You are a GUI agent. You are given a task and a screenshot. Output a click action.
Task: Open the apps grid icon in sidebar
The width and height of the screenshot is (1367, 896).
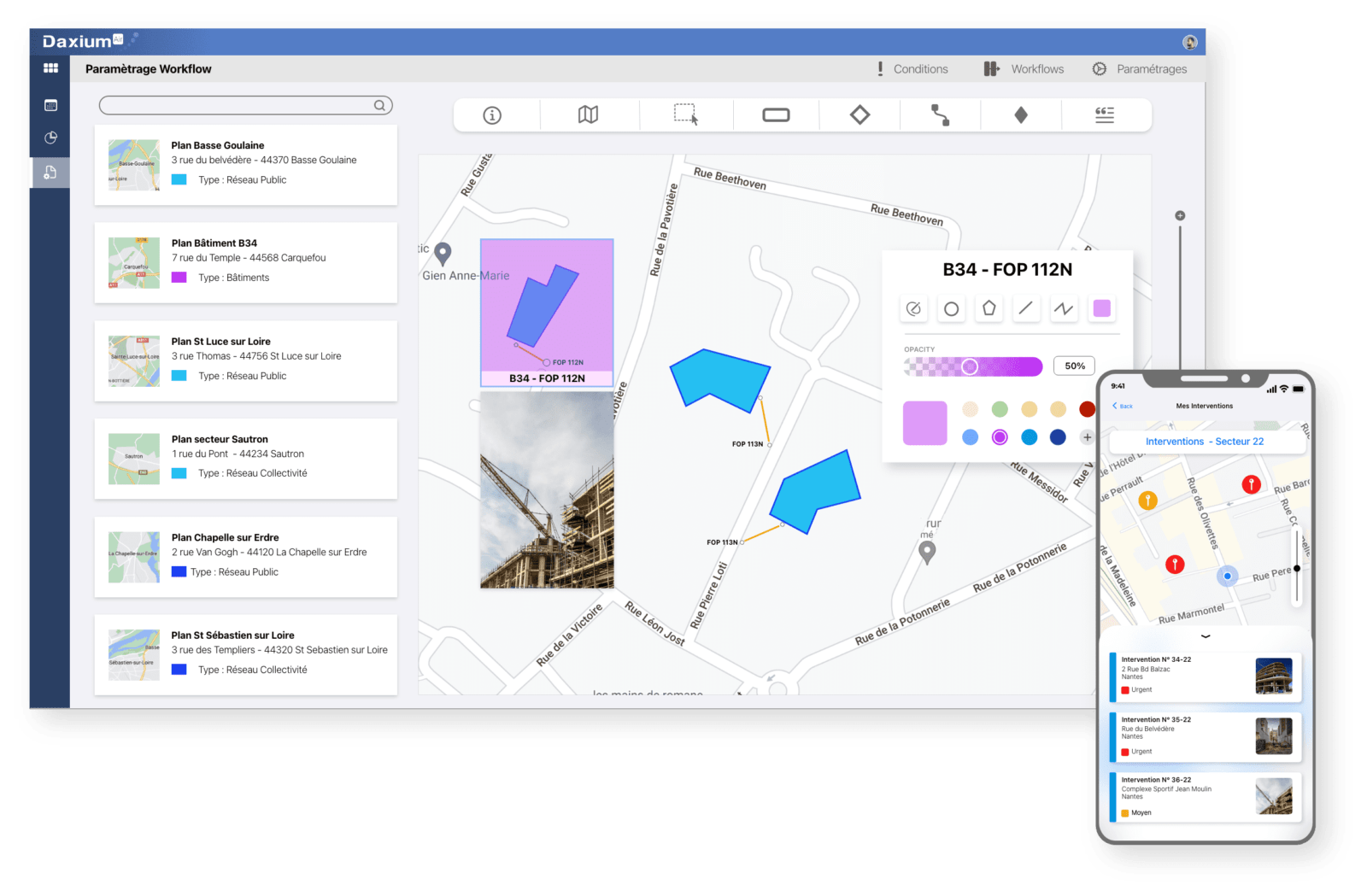click(50, 68)
